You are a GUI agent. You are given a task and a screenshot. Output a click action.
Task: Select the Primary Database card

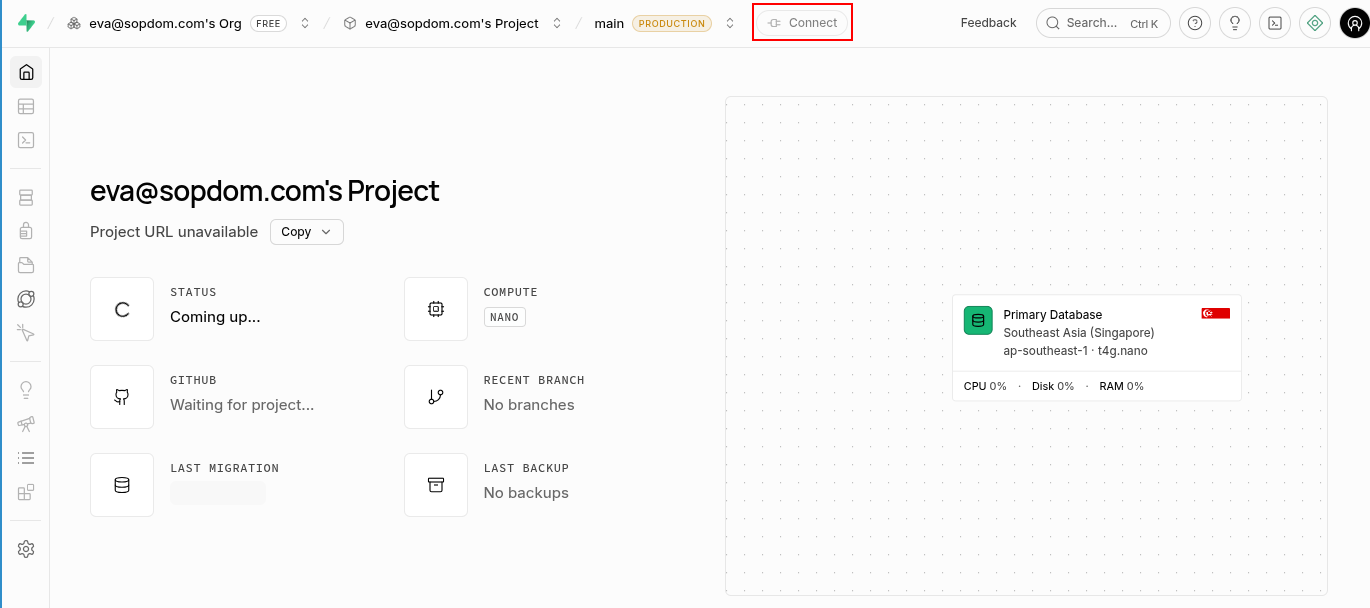tap(1097, 348)
